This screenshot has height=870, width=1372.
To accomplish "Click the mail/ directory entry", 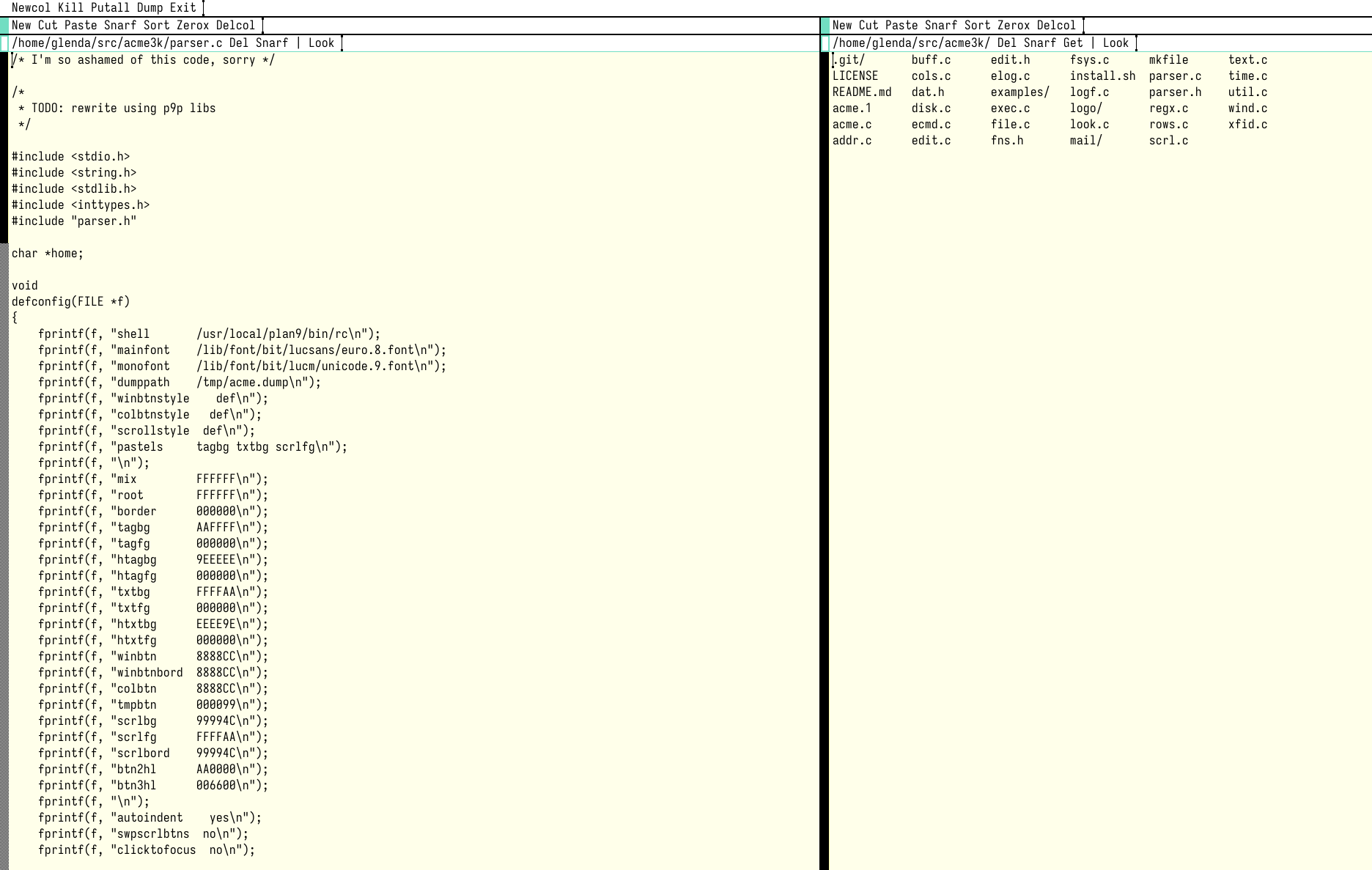I will [1086, 141].
